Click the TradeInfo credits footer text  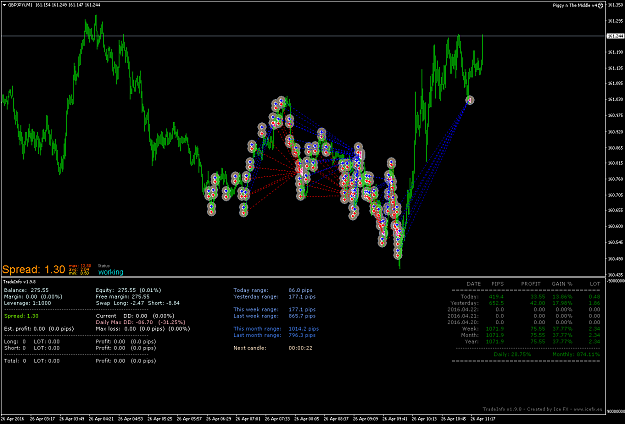point(541,409)
